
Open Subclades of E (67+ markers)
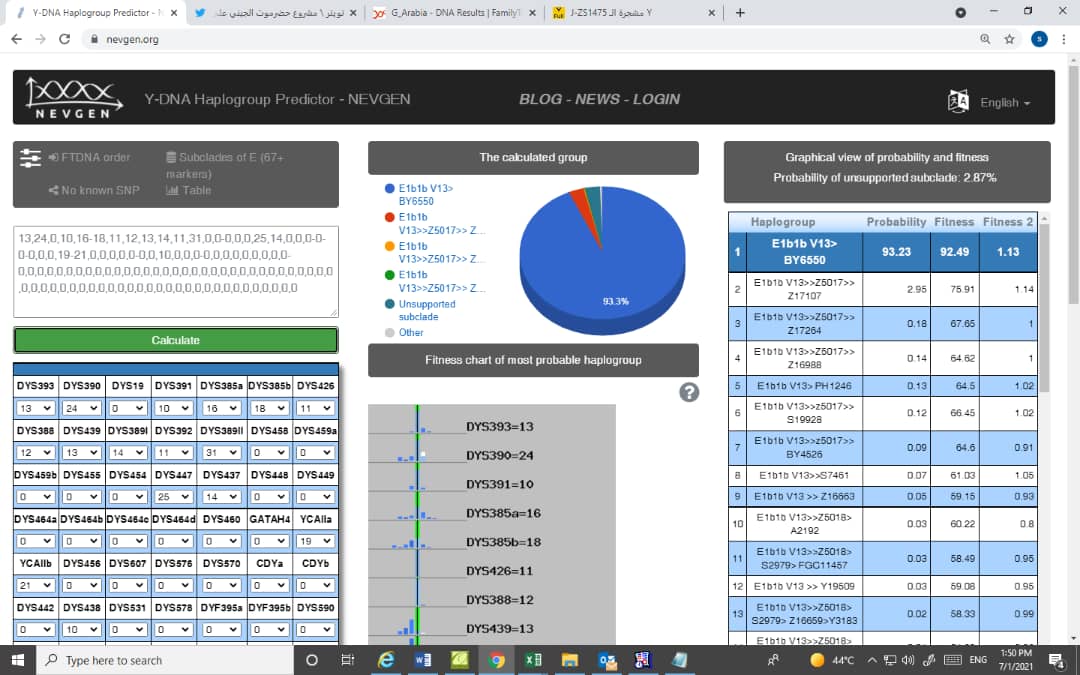point(225,165)
